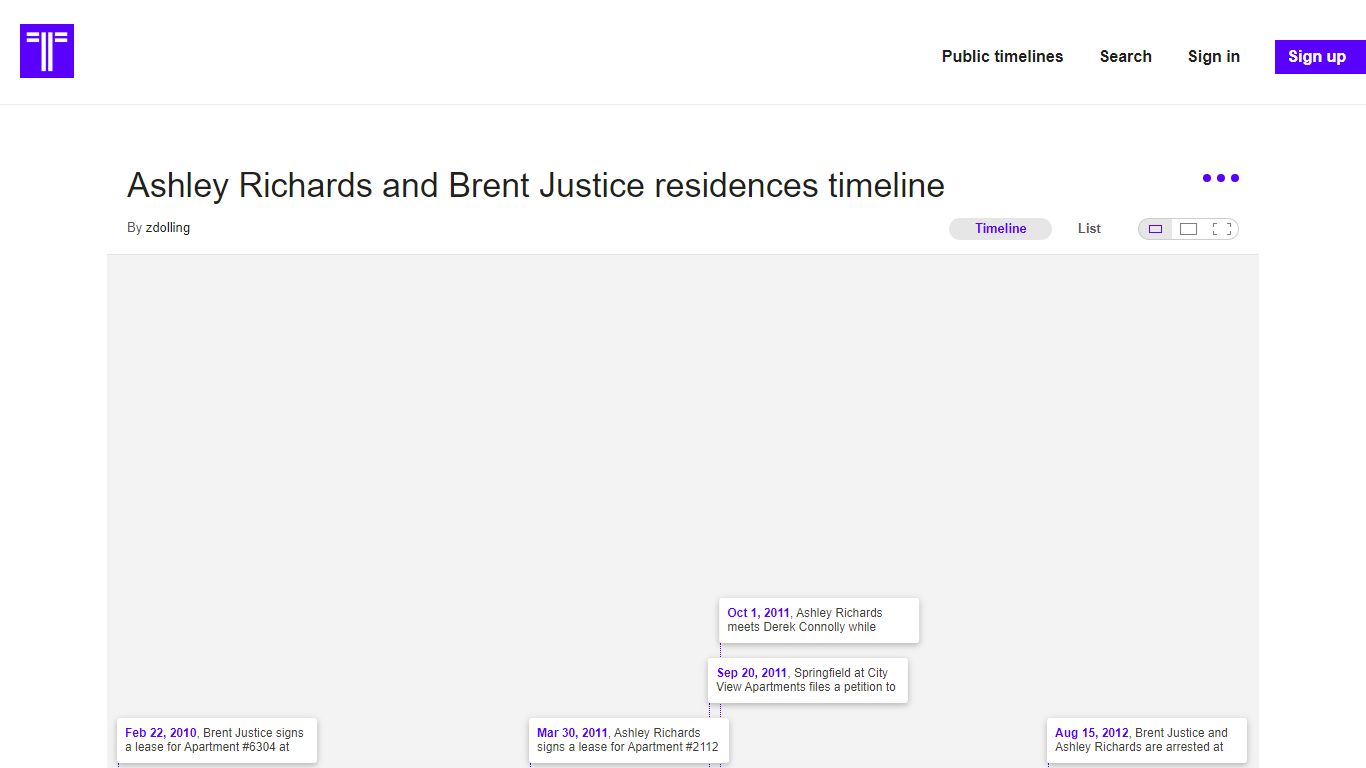The width and height of the screenshot is (1366, 768).
Task: Open Feb 22, 2010 Brent Justice lease event
Action: point(217,740)
